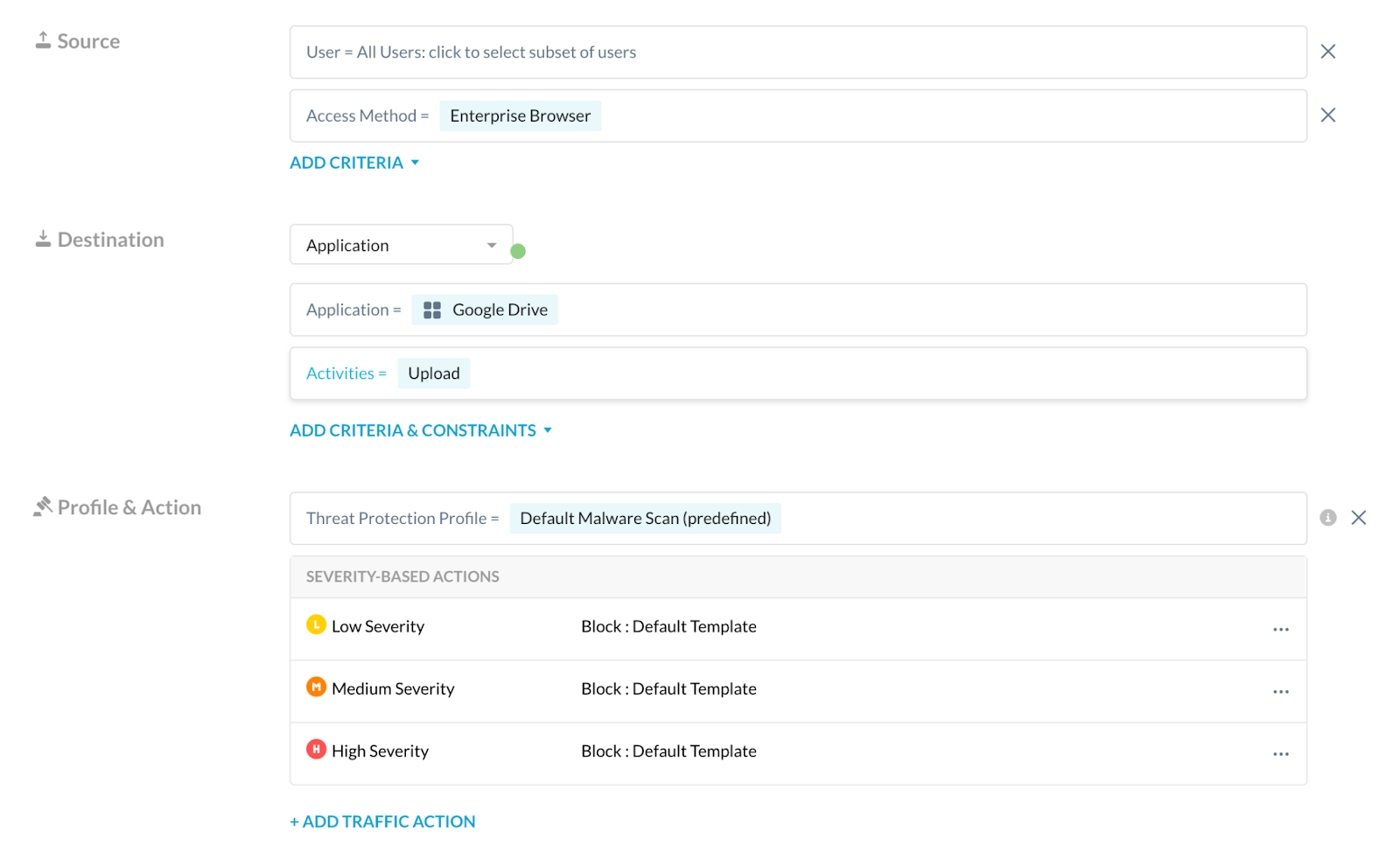
Task: Select the Google Drive application tag
Action: 485,310
